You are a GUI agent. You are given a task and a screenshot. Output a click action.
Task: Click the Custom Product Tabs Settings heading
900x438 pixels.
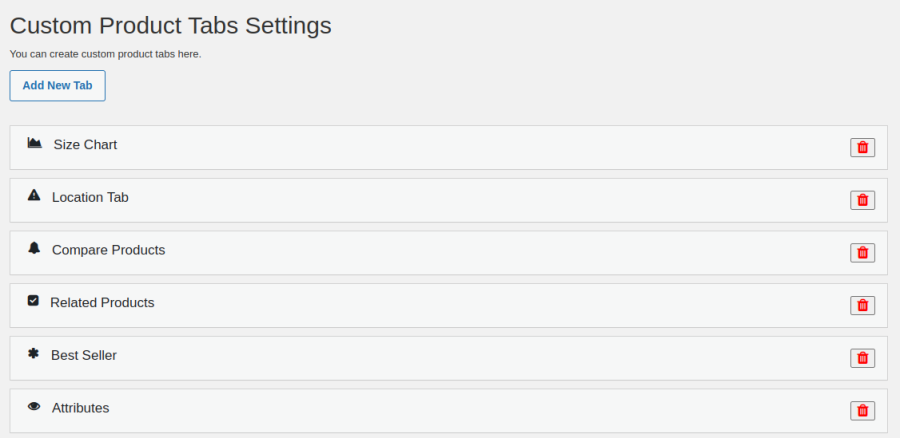tap(170, 26)
